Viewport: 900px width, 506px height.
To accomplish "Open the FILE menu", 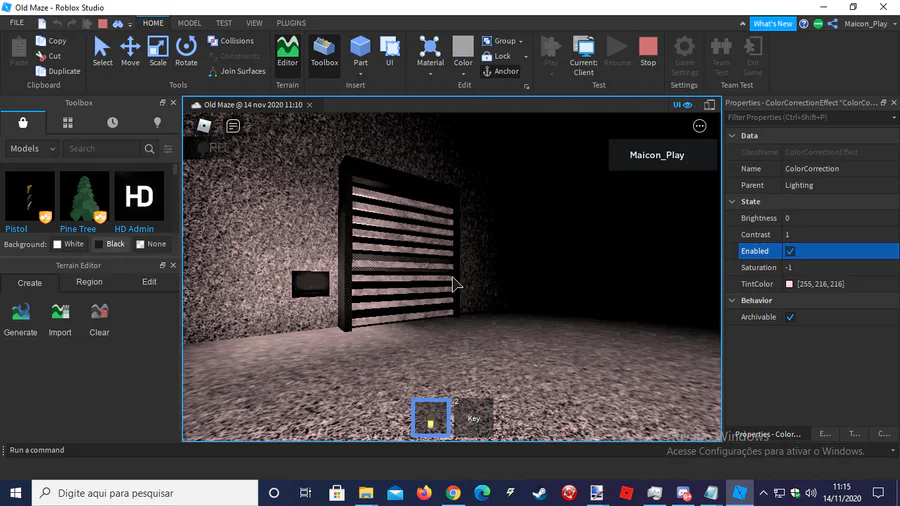I will [x=17, y=23].
